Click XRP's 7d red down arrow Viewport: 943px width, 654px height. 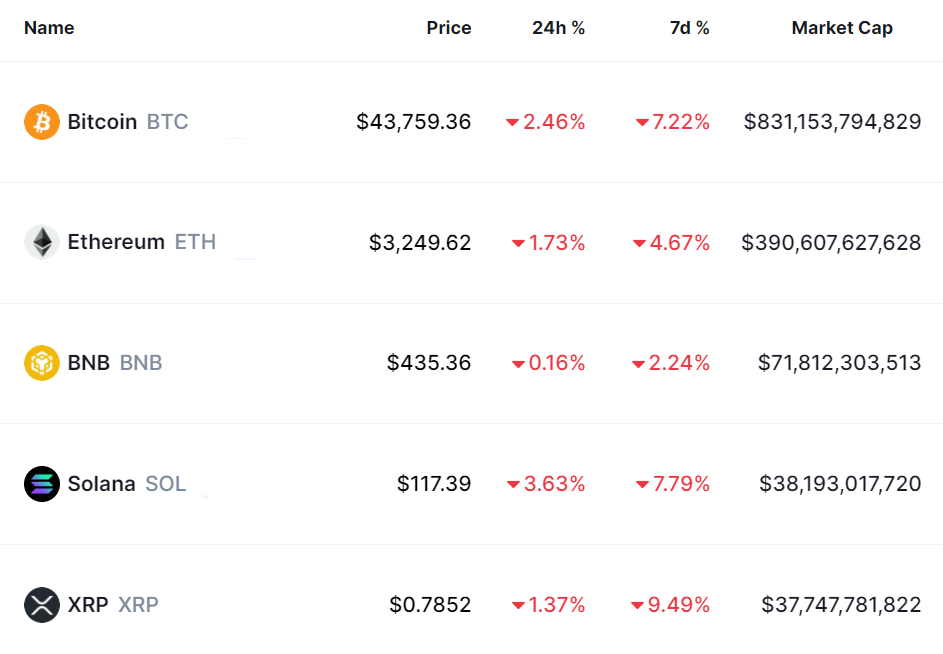637,606
